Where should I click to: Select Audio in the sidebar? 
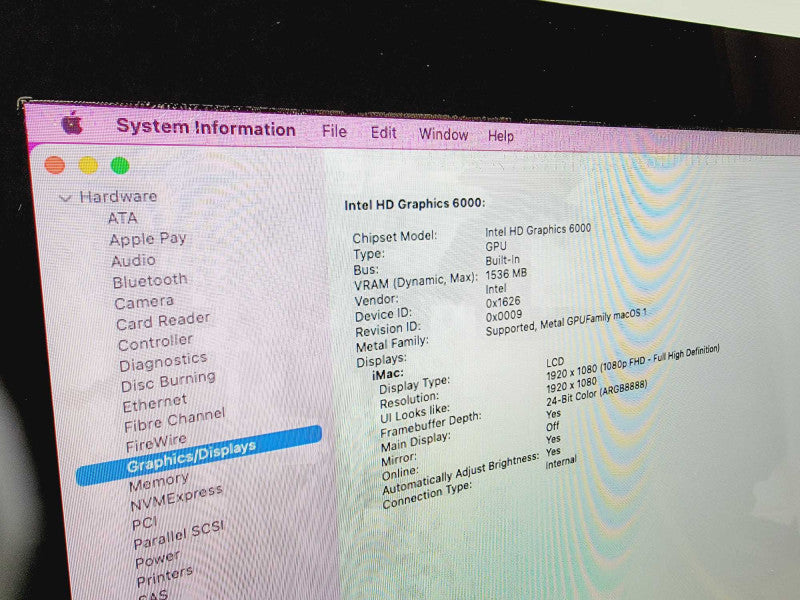point(133,261)
